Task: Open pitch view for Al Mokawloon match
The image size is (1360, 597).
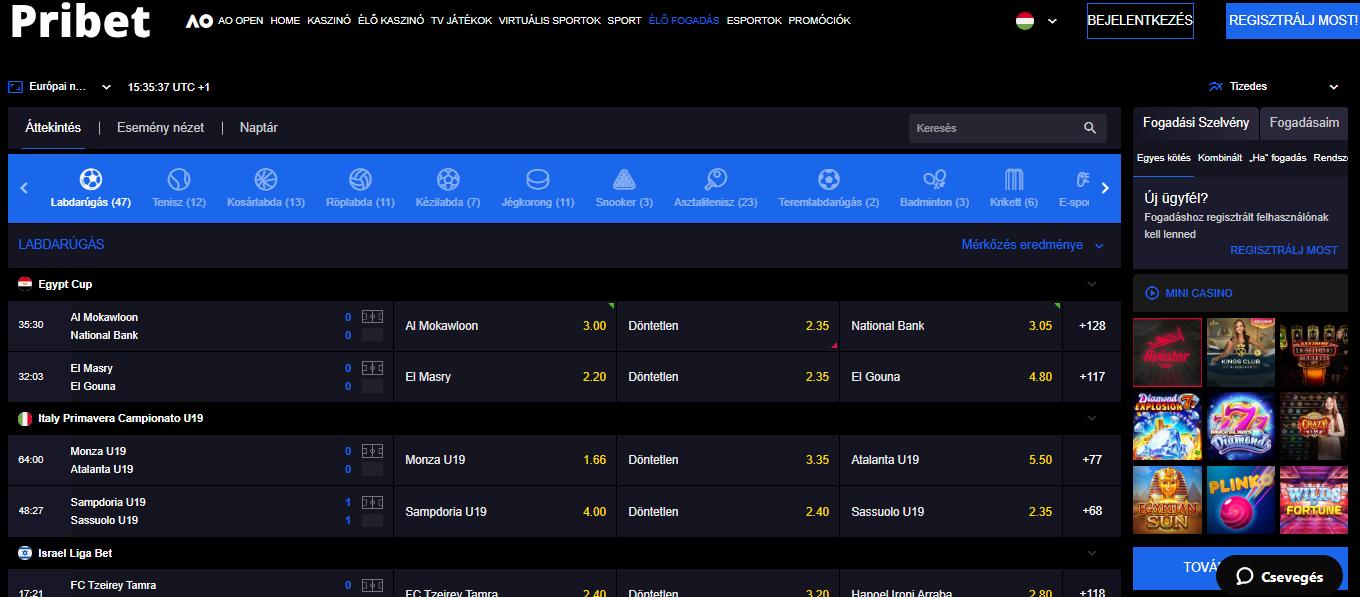Action: tap(372, 317)
